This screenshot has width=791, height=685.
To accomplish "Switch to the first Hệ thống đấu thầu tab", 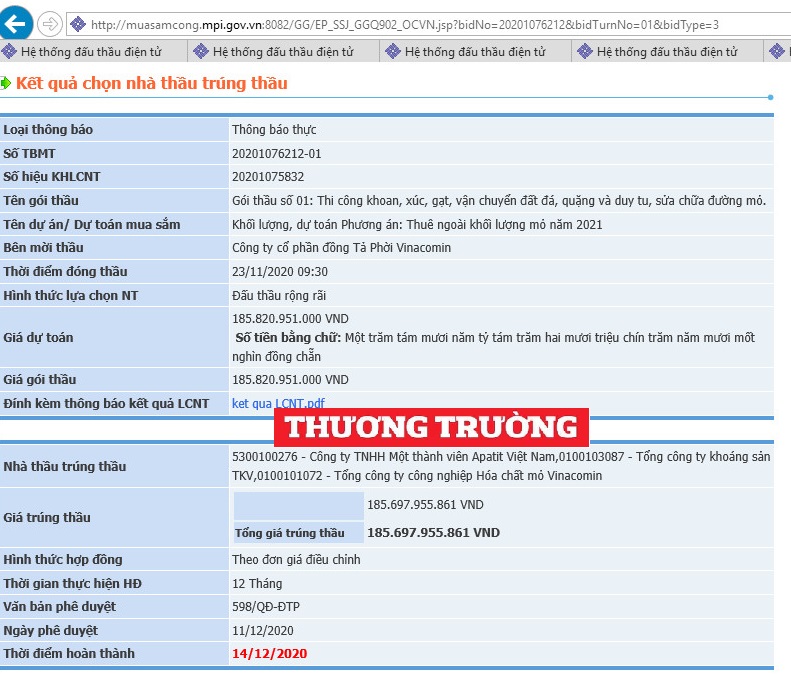I will [93, 51].
